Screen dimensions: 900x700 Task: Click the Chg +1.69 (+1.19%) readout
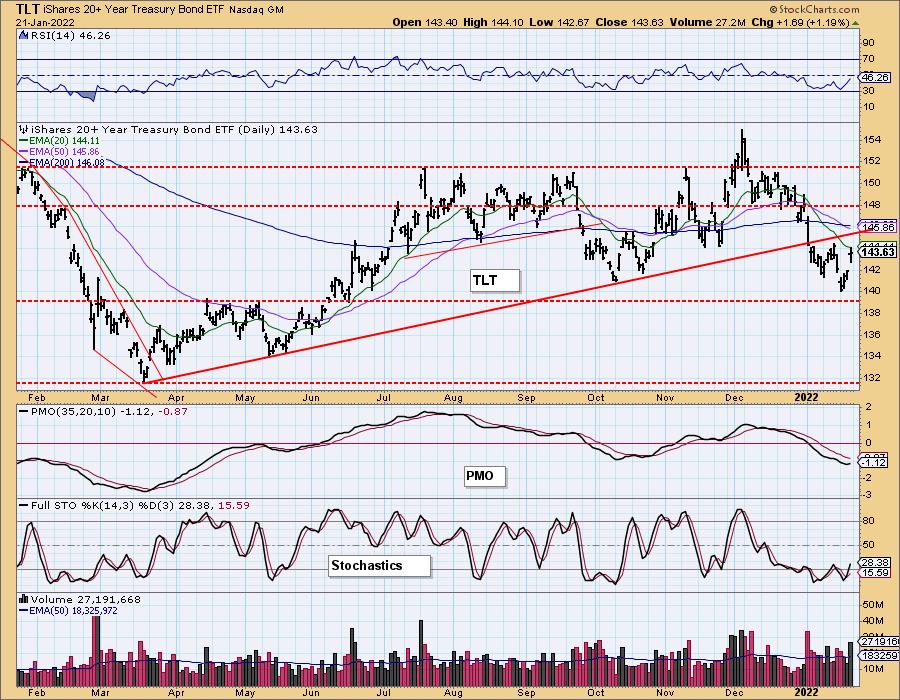800,22
